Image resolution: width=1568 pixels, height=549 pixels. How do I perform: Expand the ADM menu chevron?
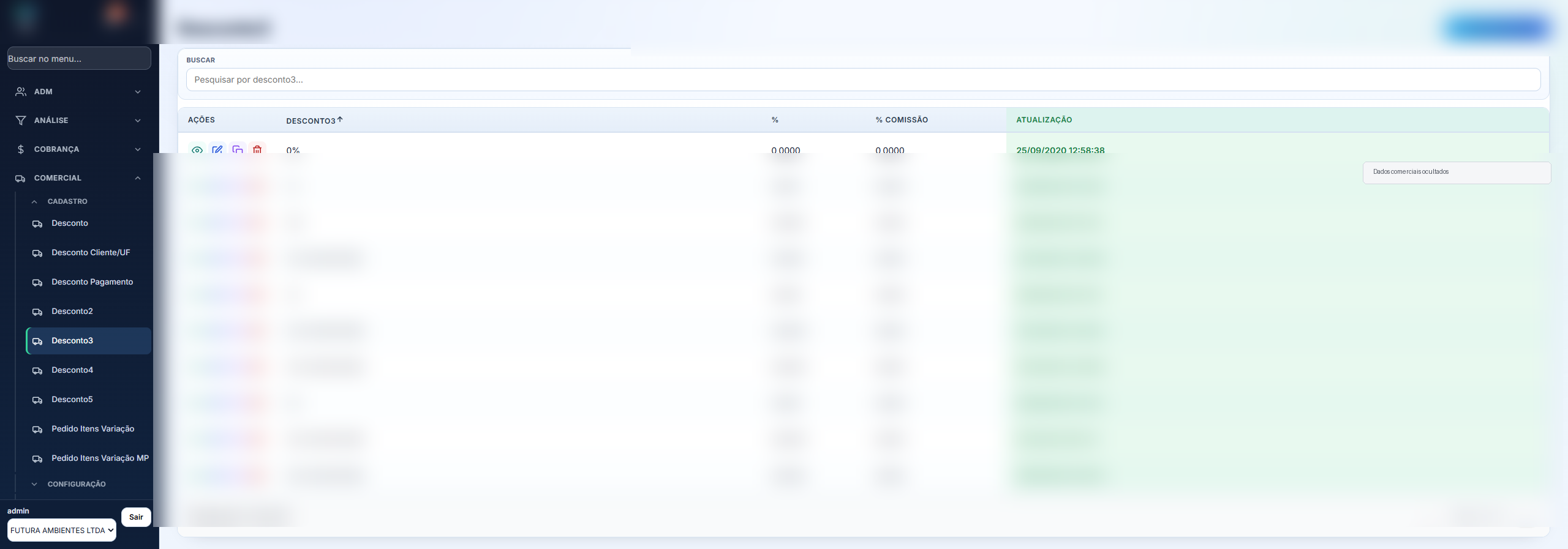coord(138,92)
